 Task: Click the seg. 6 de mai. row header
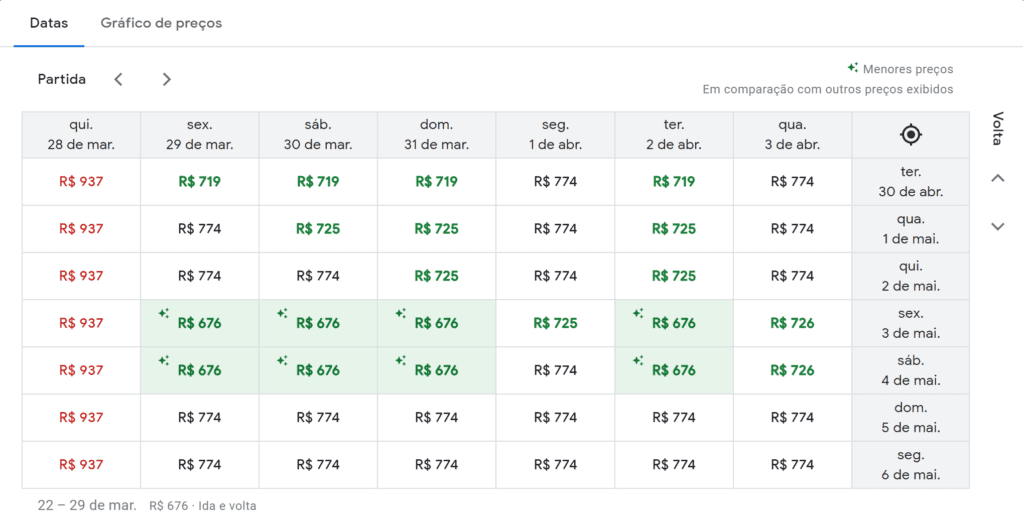[x=910, y=465]
